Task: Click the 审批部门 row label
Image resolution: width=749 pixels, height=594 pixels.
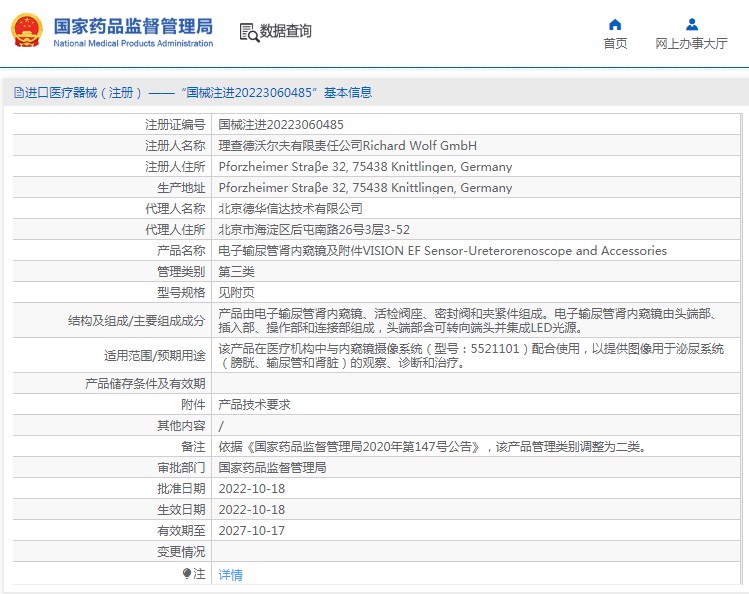Action: click(181, 467)
